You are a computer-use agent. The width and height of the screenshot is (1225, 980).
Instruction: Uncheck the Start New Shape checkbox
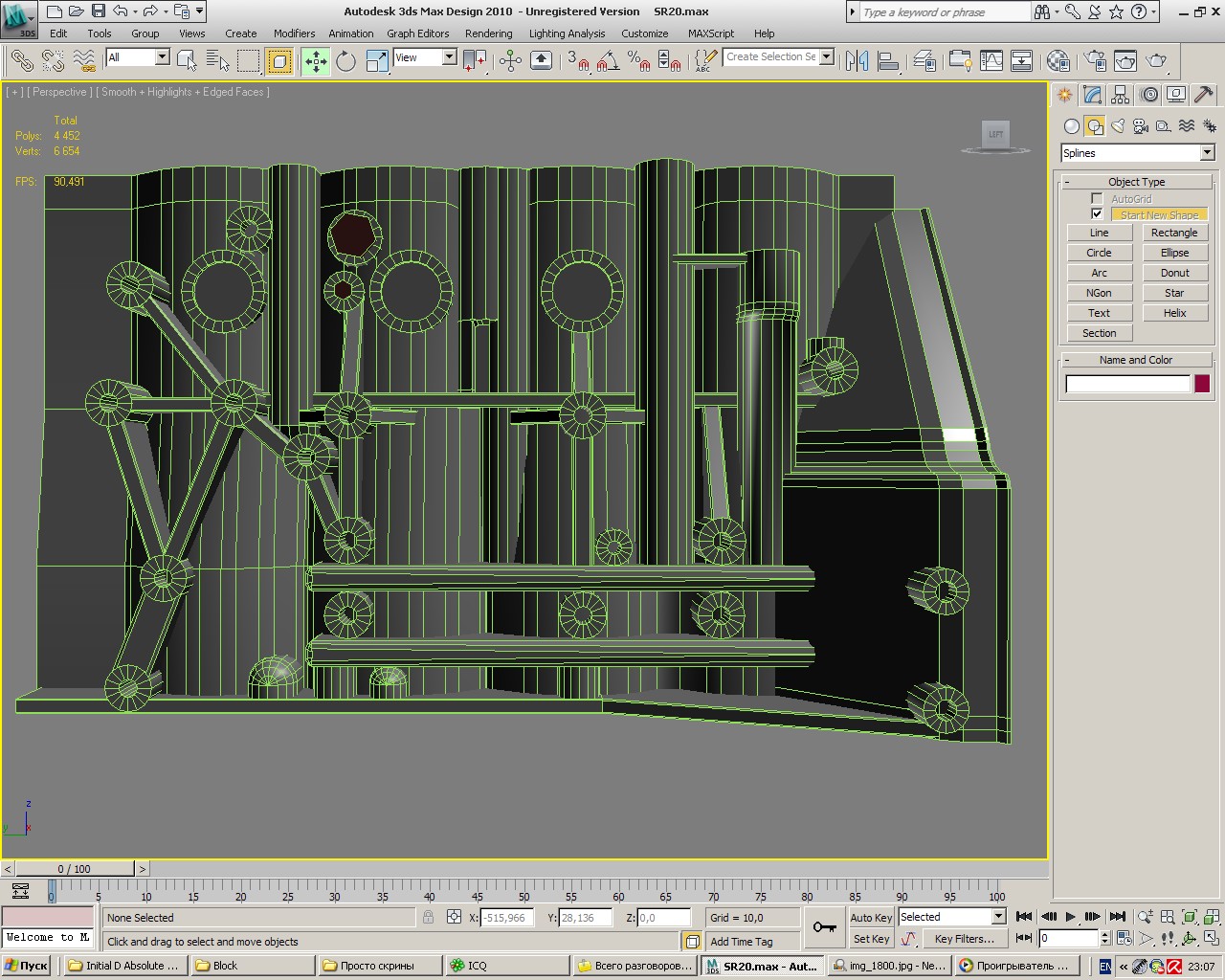[x=1097, y=214]
